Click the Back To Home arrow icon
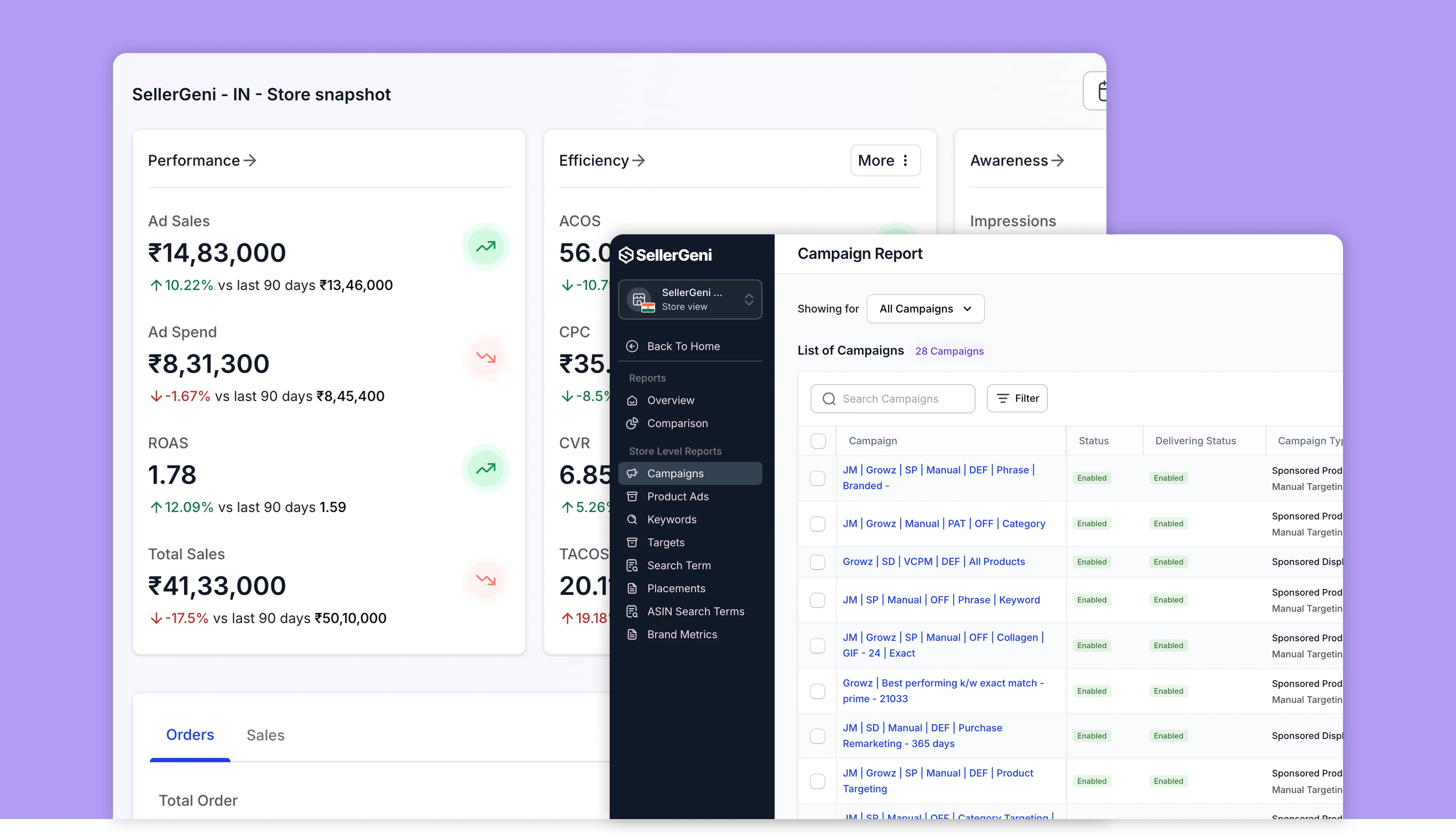 pos(632,346)
